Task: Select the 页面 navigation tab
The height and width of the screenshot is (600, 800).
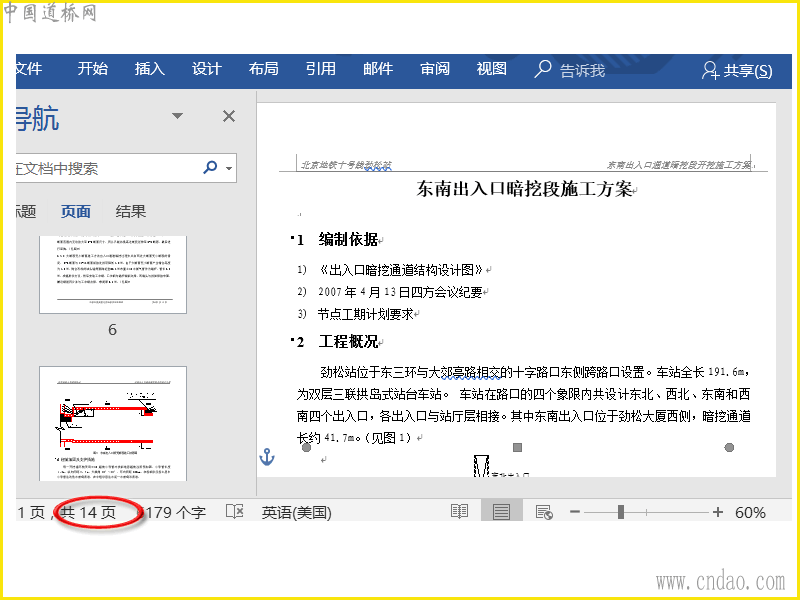Action: coord(76,211)
